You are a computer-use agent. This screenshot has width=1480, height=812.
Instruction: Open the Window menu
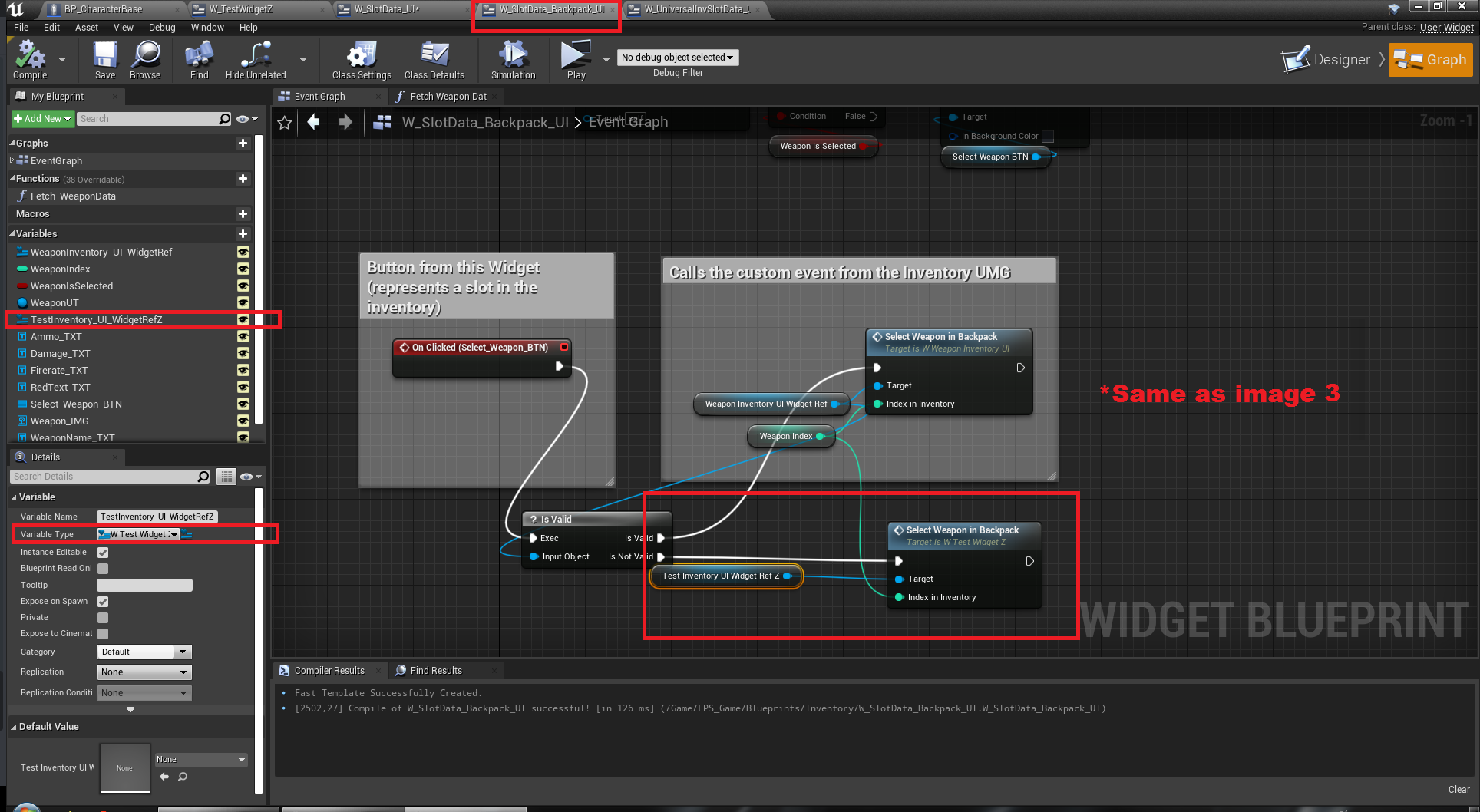click(207, 28)
